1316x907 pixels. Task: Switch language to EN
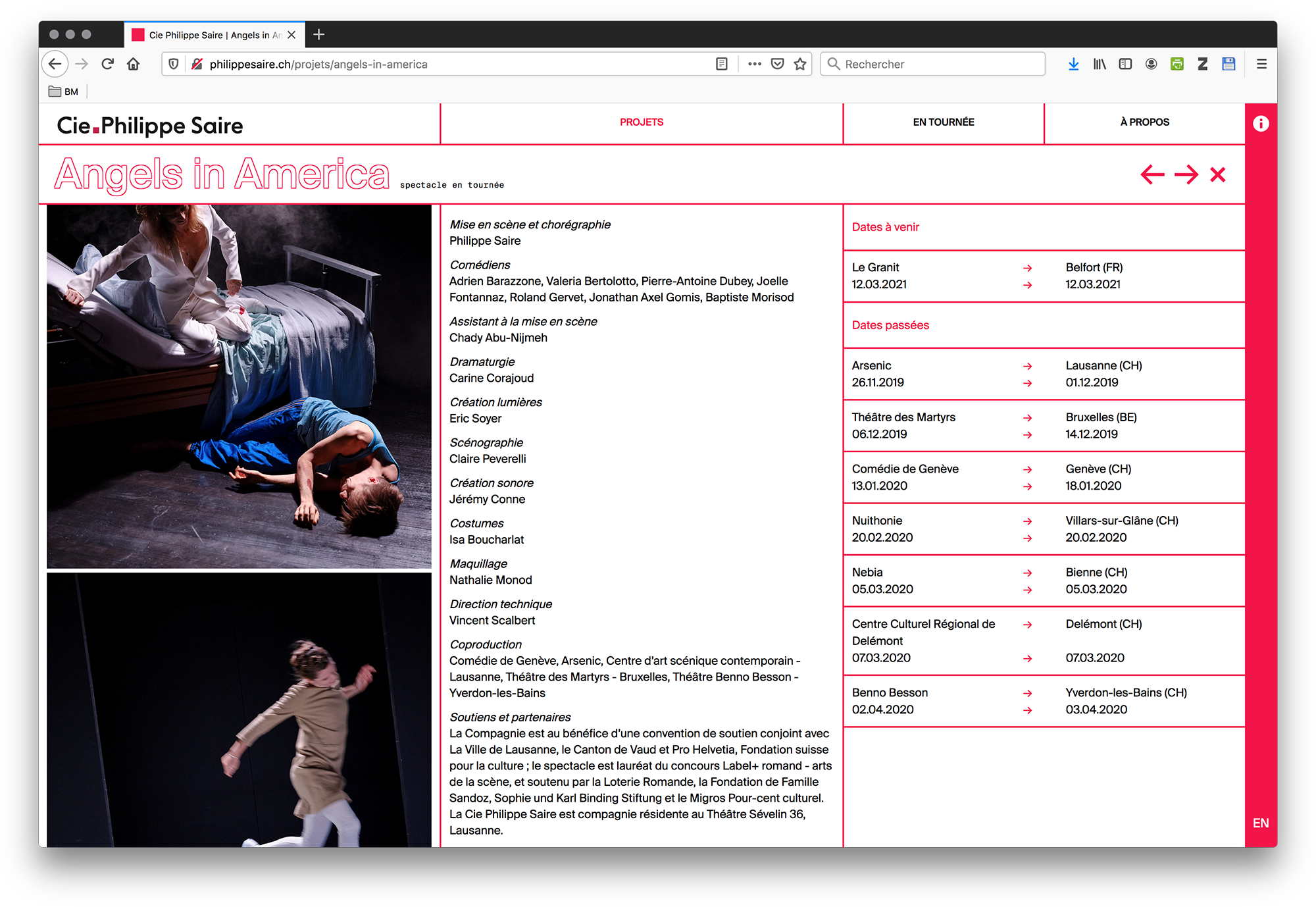(x=1260, y=823)
